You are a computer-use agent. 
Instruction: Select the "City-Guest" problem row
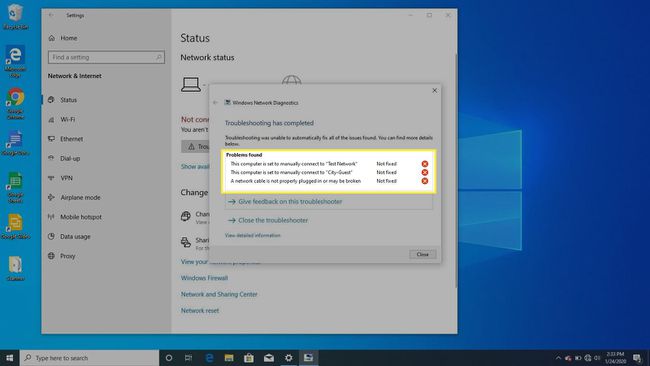click(330, 172)
